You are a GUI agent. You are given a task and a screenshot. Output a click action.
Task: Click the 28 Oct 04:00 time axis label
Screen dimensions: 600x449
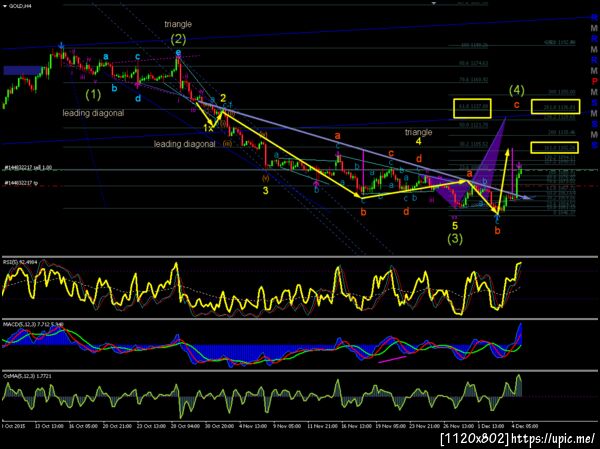tap(184, 426)
